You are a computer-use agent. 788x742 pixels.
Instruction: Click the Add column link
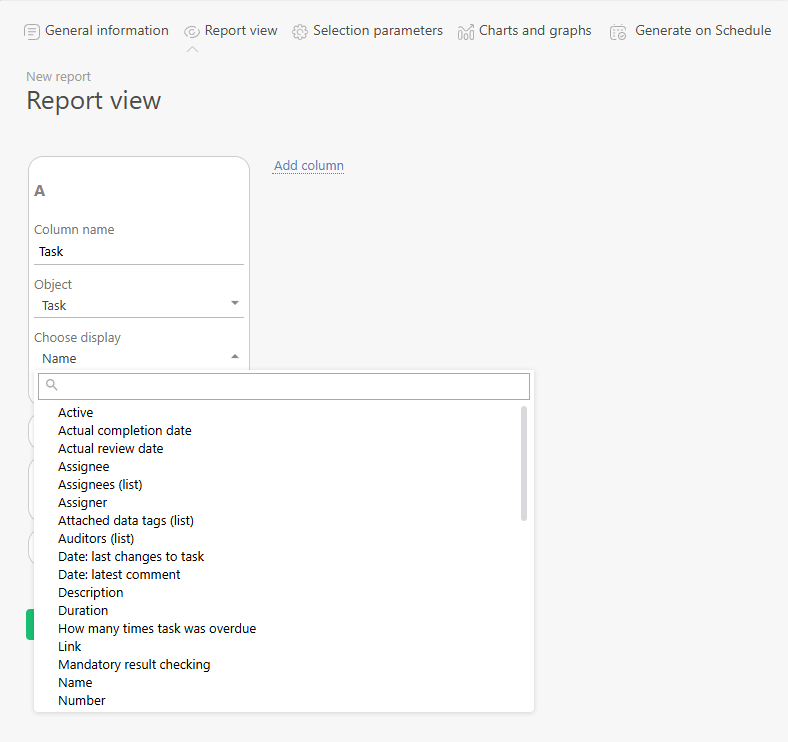pyautogui.click(x=308, y=166)
